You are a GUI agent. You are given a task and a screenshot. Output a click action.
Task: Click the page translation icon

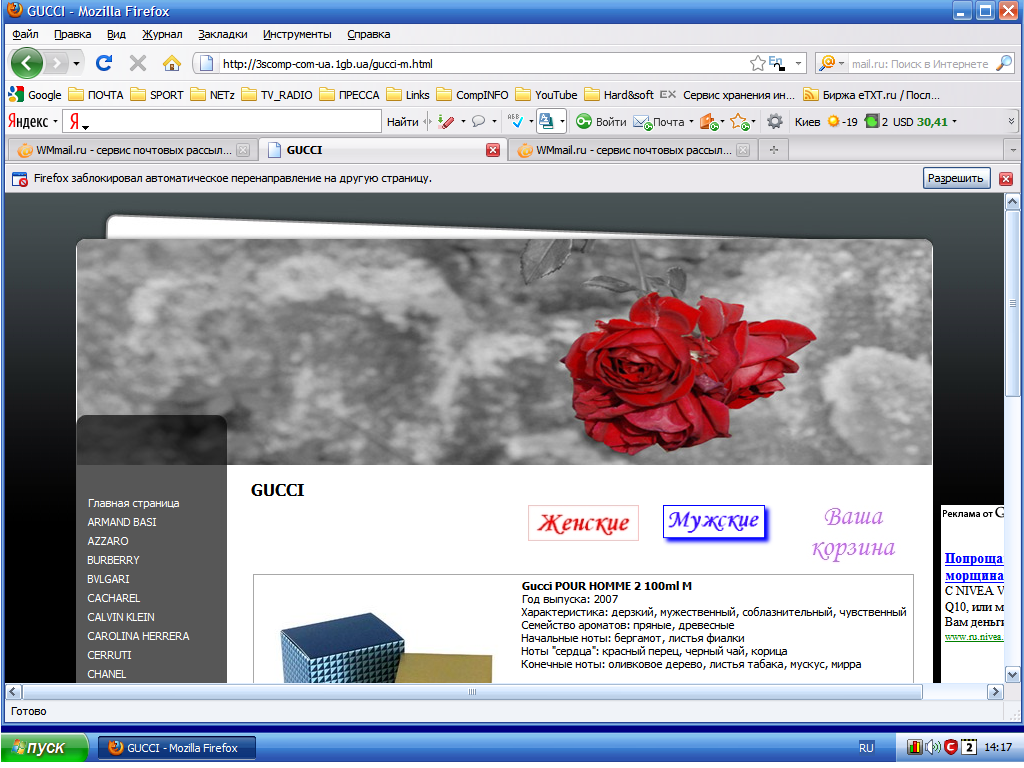[547, 121]
